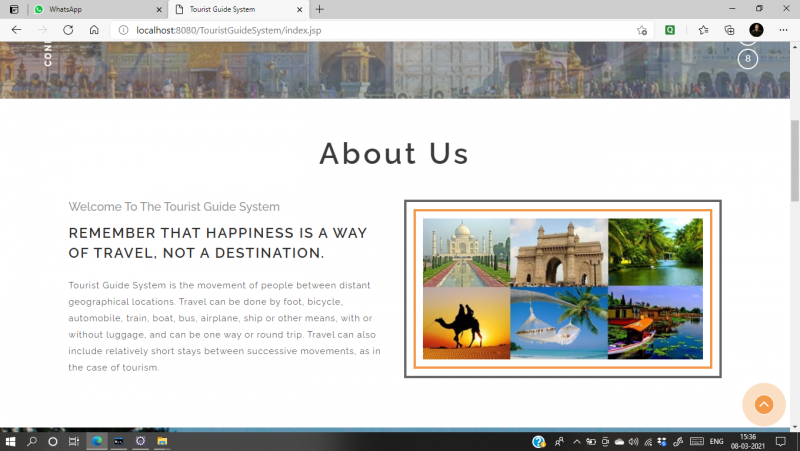
Task: Open the clock showing 15:36
Action: 747,441
